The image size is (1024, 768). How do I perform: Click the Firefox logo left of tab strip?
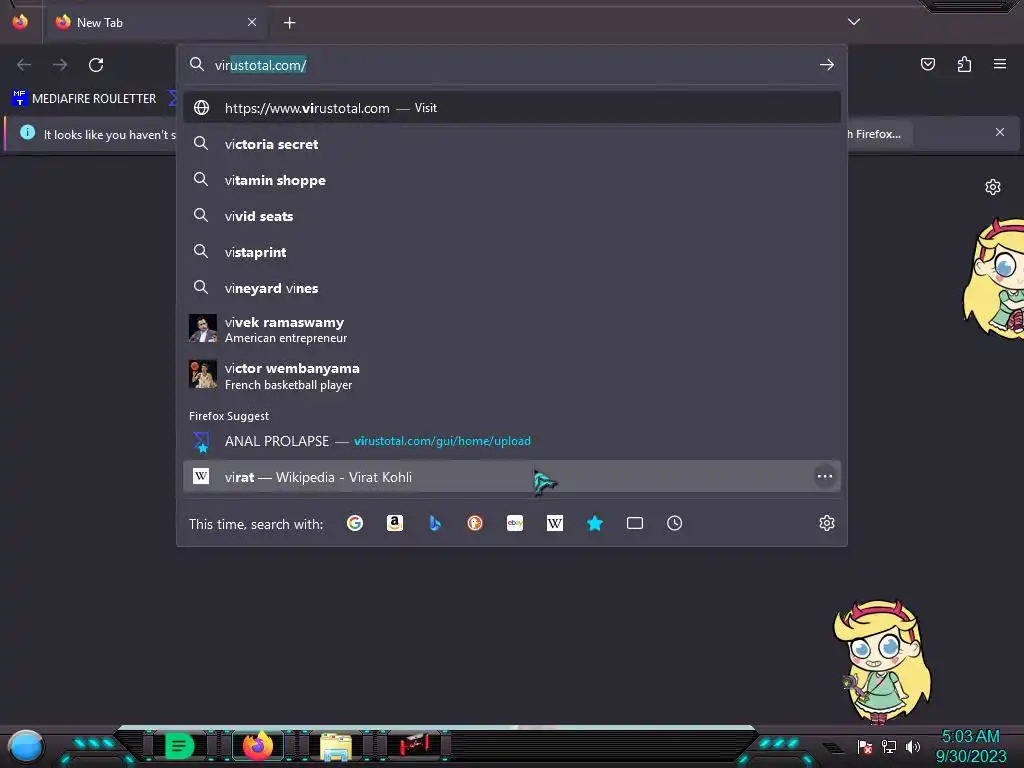tap(20, 22)
